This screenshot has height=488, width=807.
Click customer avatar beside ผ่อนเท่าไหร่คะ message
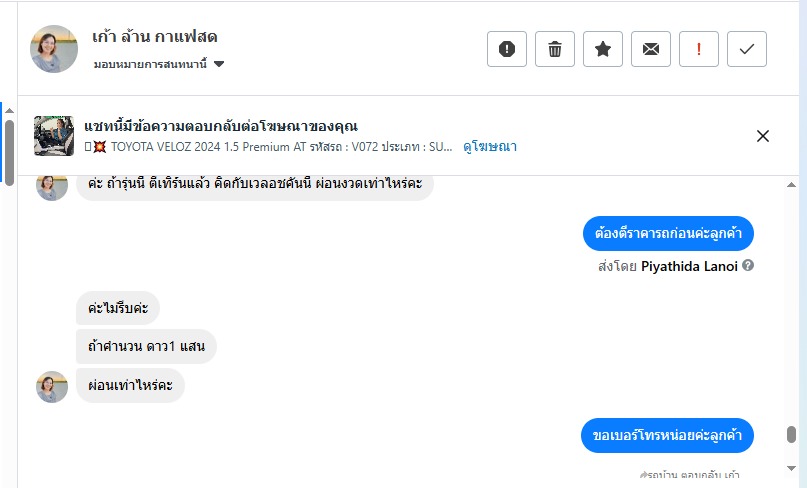pyautogui.click(x=52, y=386)
